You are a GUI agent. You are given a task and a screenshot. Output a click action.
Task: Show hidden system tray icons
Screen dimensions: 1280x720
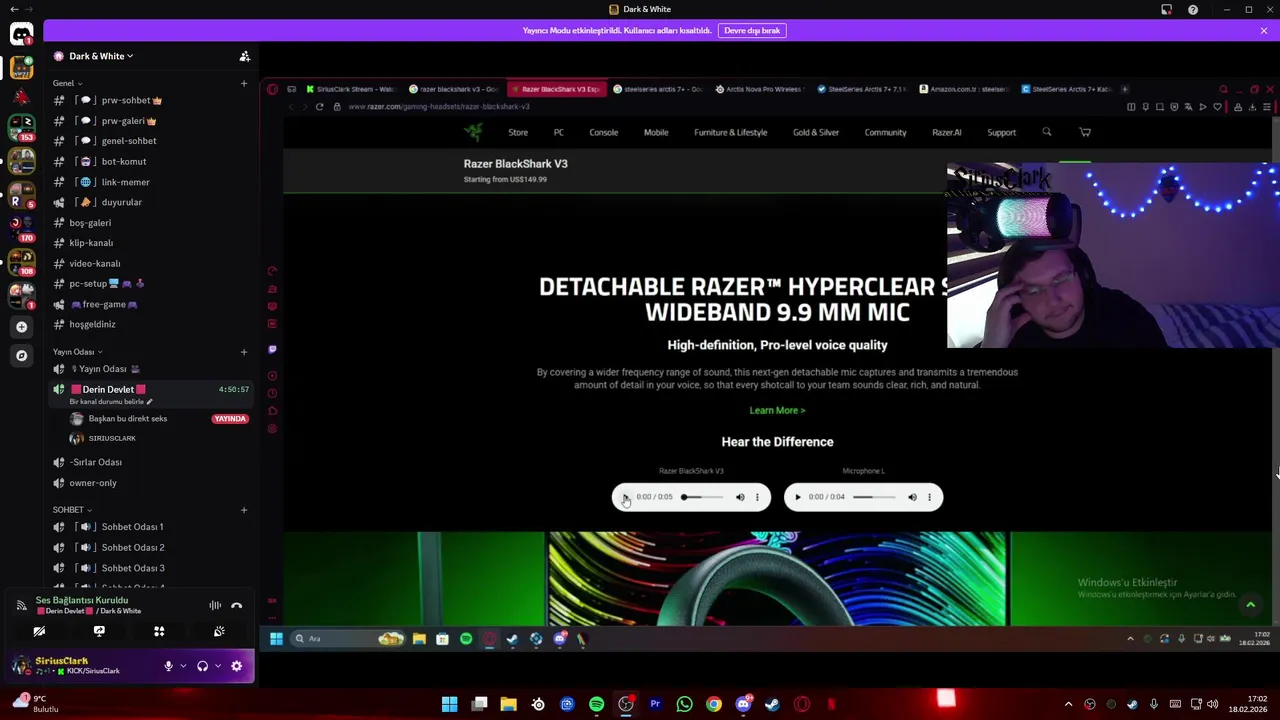1068,704
